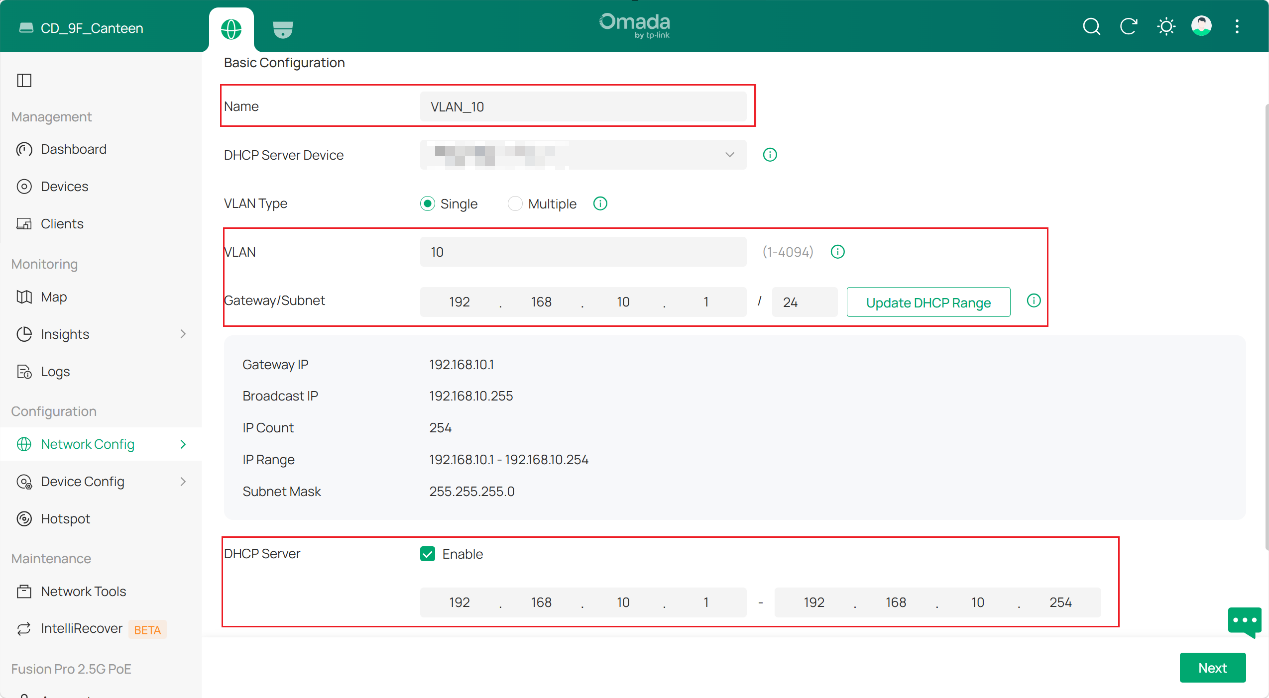The height and width of the screenshot is (698, 1269).
Task: Click the Clients sidebar icon
Action: (25, 224)
